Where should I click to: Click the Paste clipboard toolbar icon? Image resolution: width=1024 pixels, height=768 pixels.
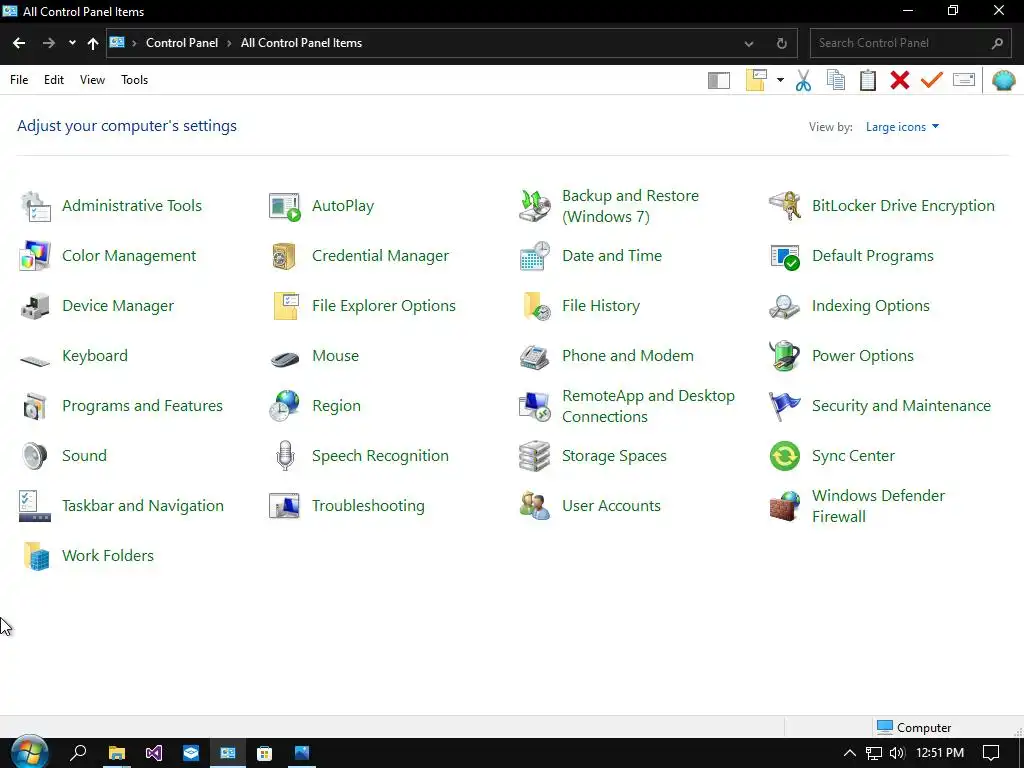868,80
